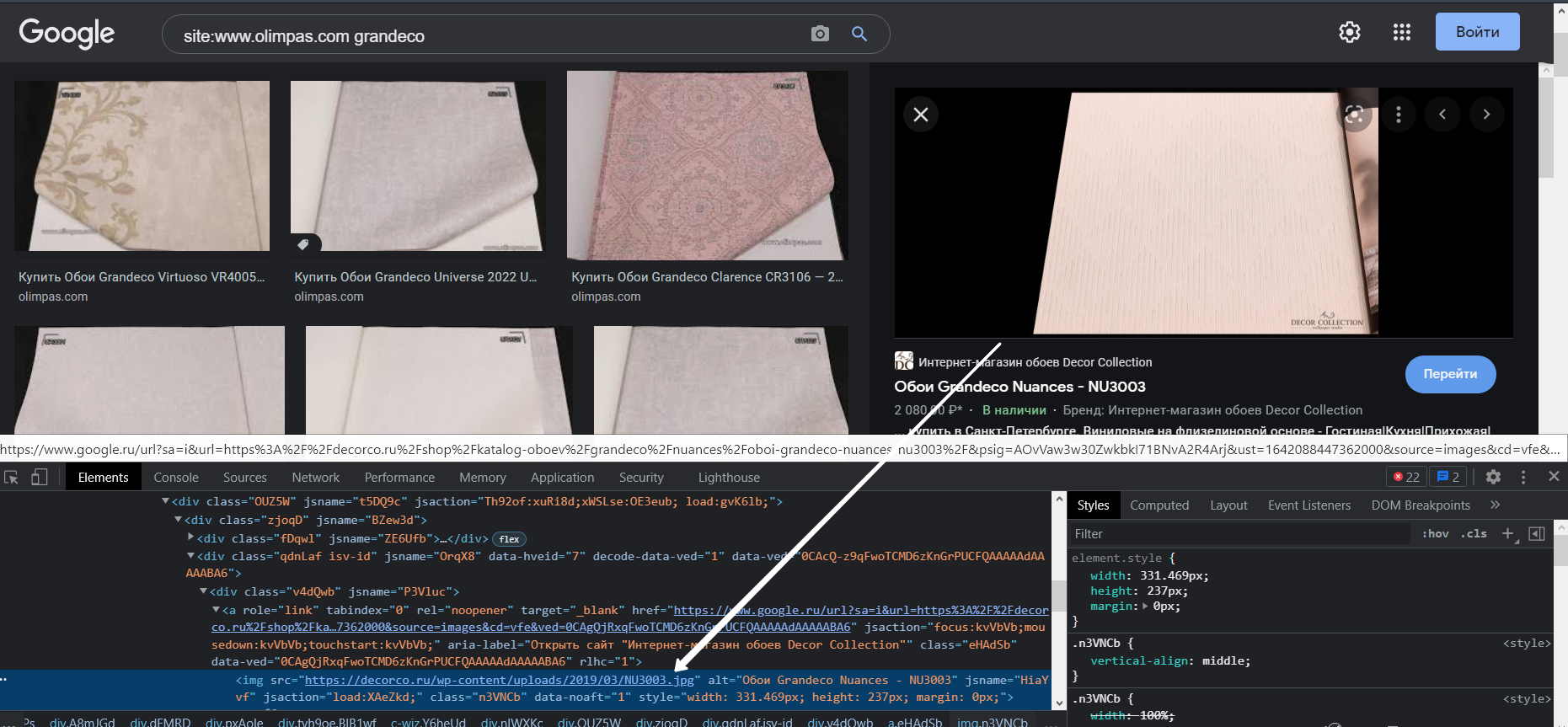Collapse the a role link node
Viewport: 1568px width, 727px height.
pos(217,610)
